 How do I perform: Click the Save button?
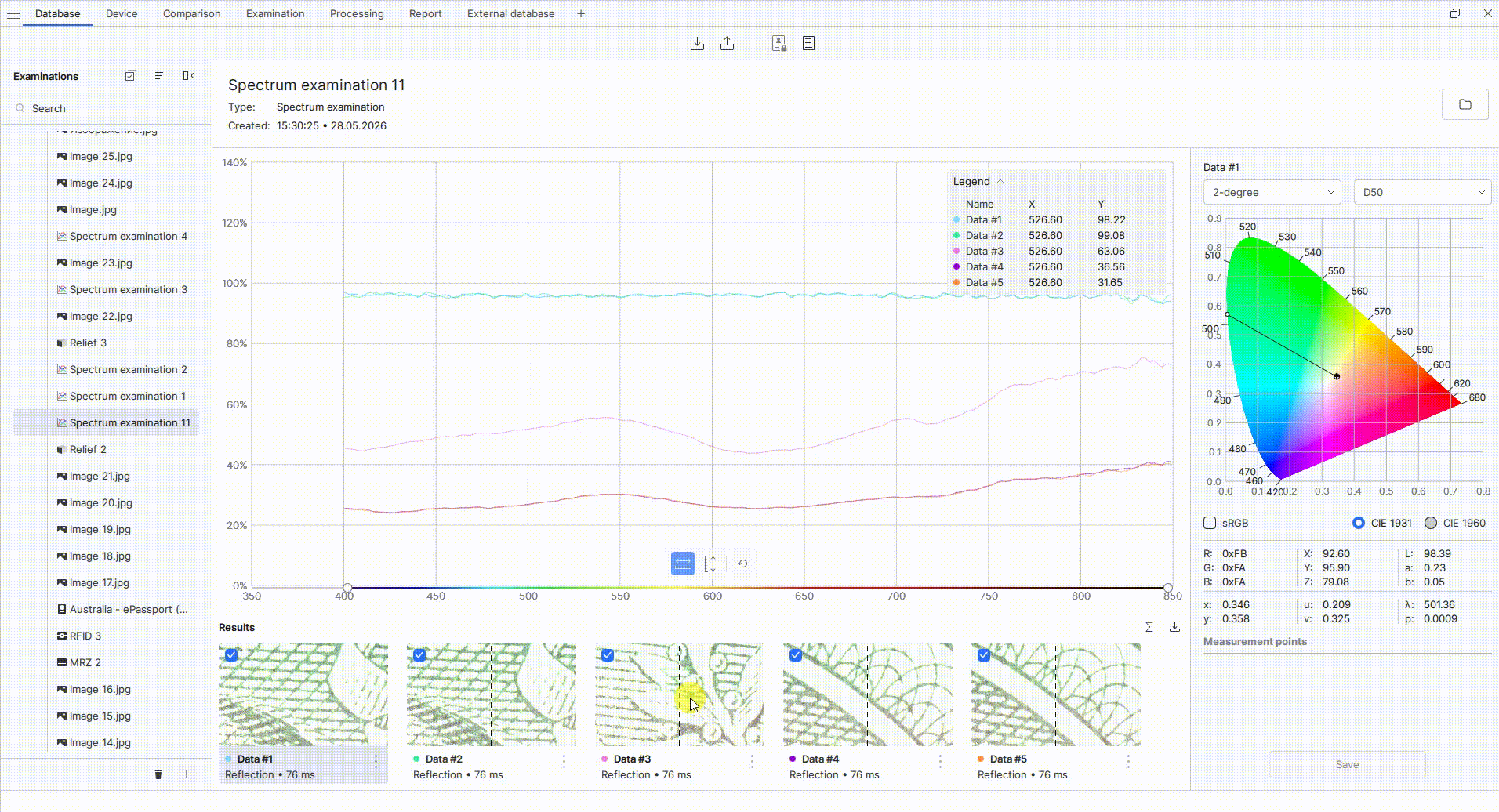coord(1347,764)
